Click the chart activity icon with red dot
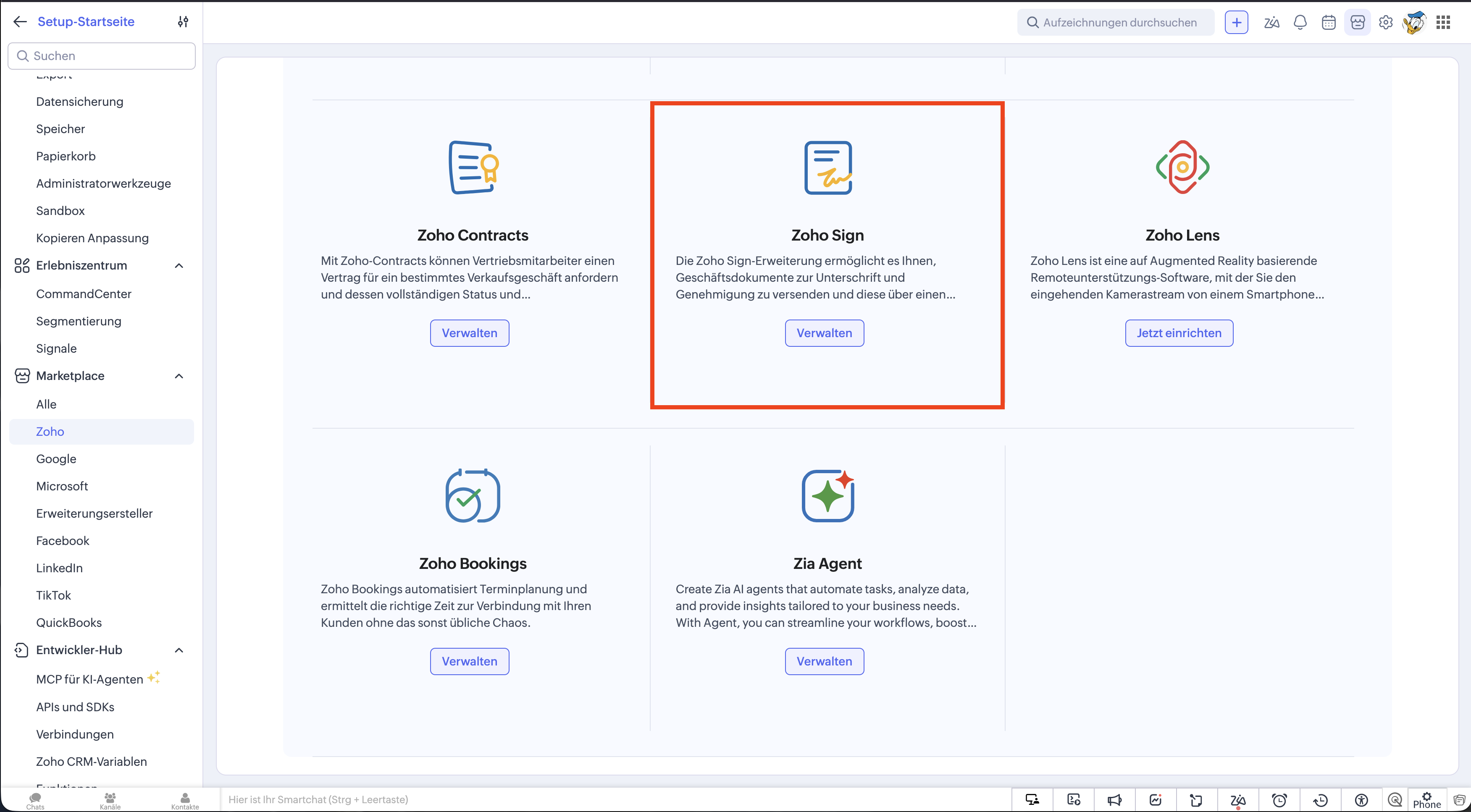The height and width of the screenshot is (812, 1471). pyautogui.click(x=1155, y=799)
